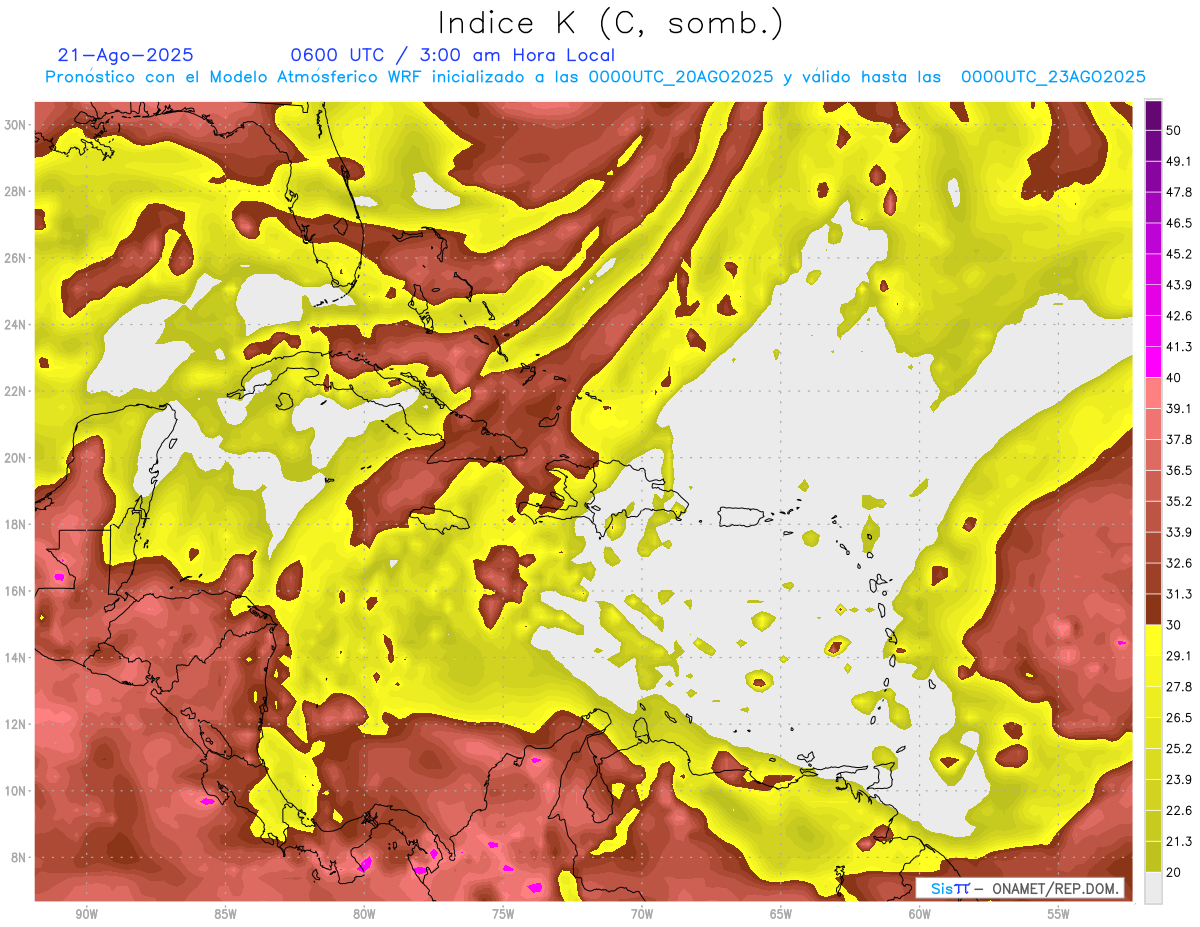The image size is (1200, 927).
Task: Click the latitude axis label '24N'
Action: click(x=15, y=324)
